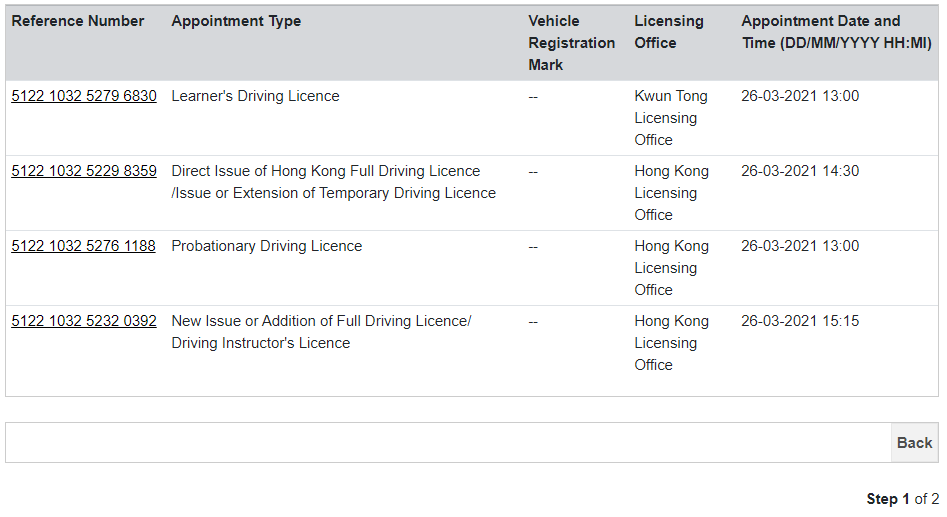
Task: Click the Kwun Tong Licensing Office cell
Action: tap(671, 118)
